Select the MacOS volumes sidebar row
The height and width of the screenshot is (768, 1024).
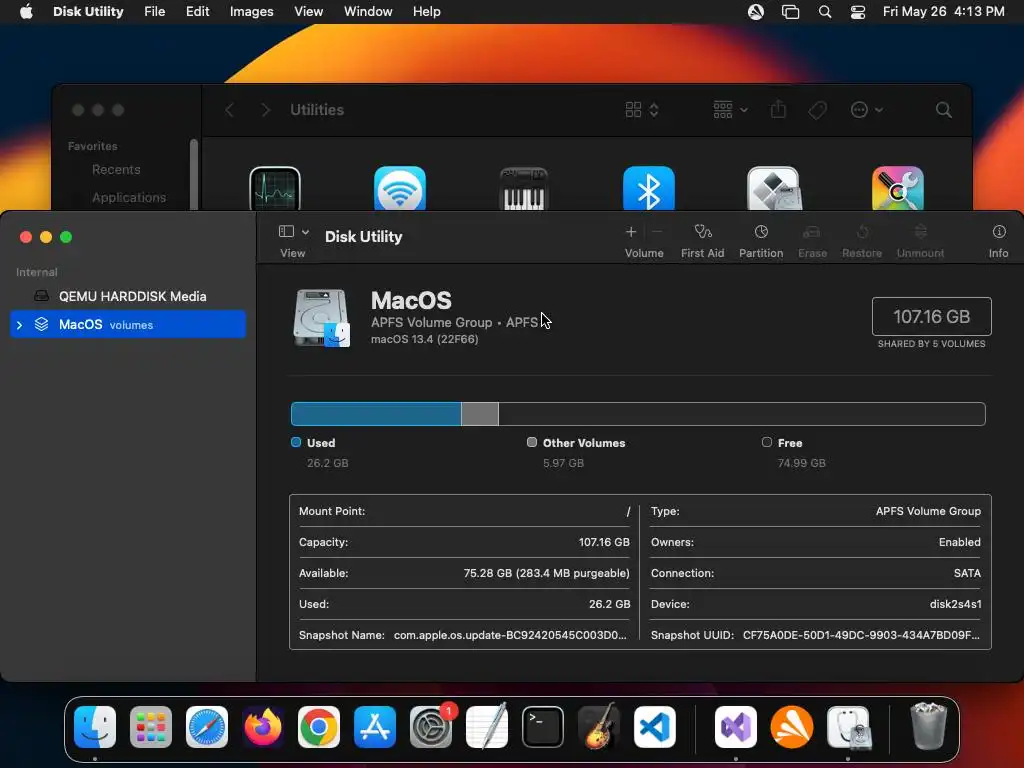(x=128, y=325)
